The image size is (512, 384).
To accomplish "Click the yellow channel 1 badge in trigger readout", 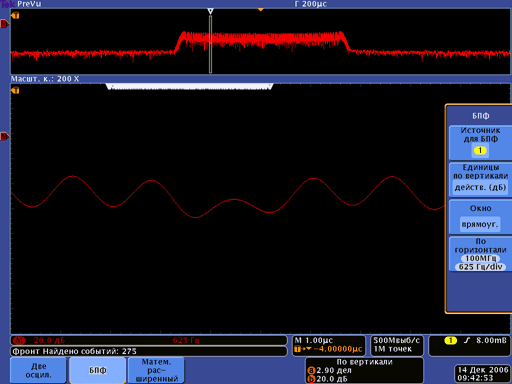I will pyautogui.click(x=450, y=340).
